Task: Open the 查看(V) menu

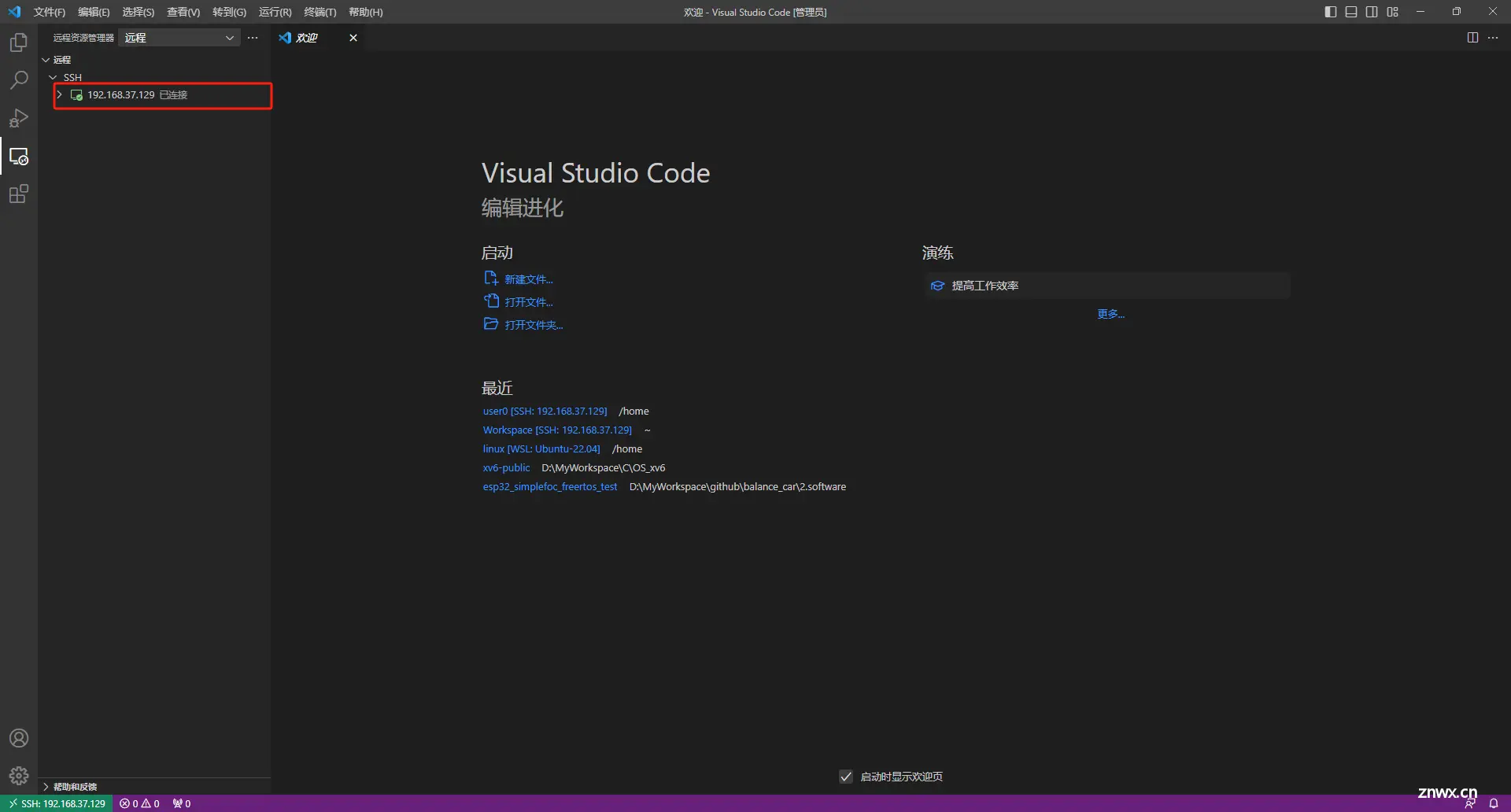Action: [183, 12]
